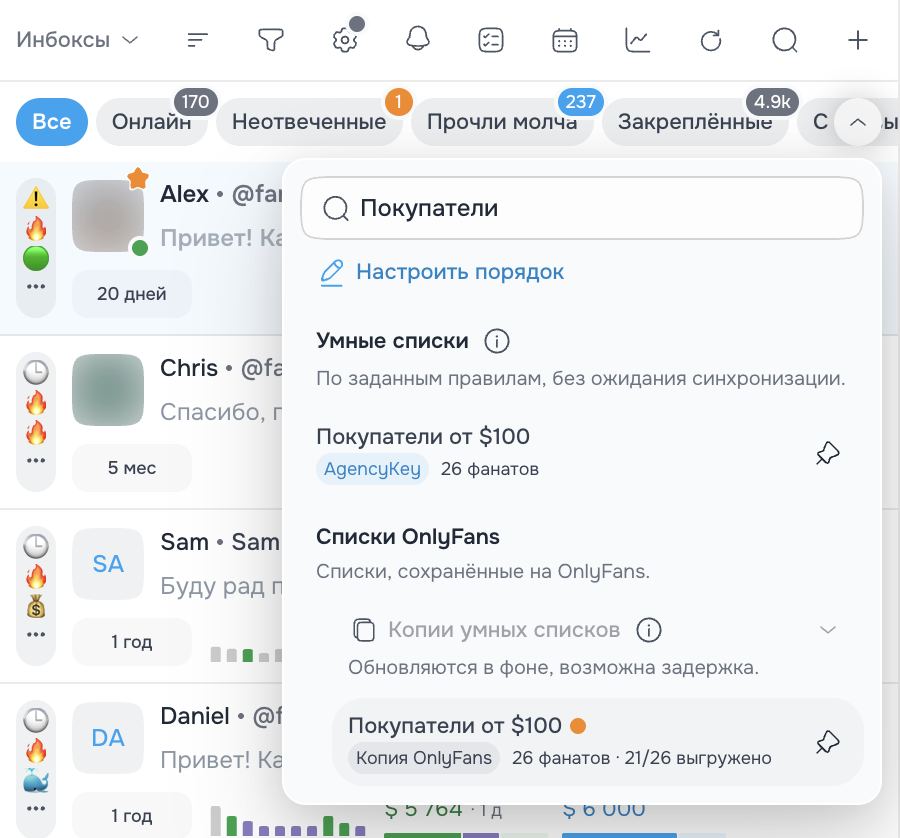Collapse the Копии умных списков section
900x838 pixels.
828,630
